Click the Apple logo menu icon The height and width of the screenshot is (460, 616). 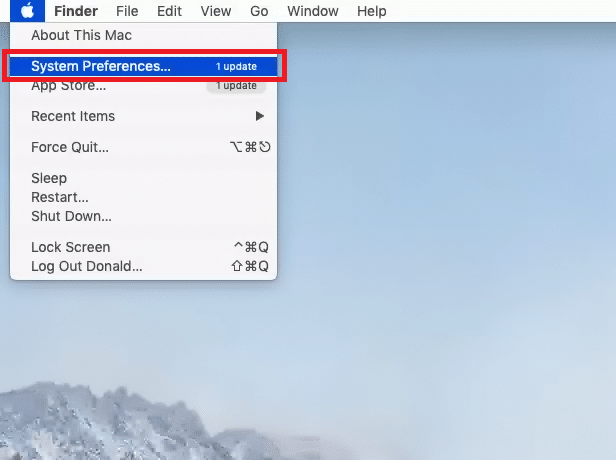coord(28,11)
